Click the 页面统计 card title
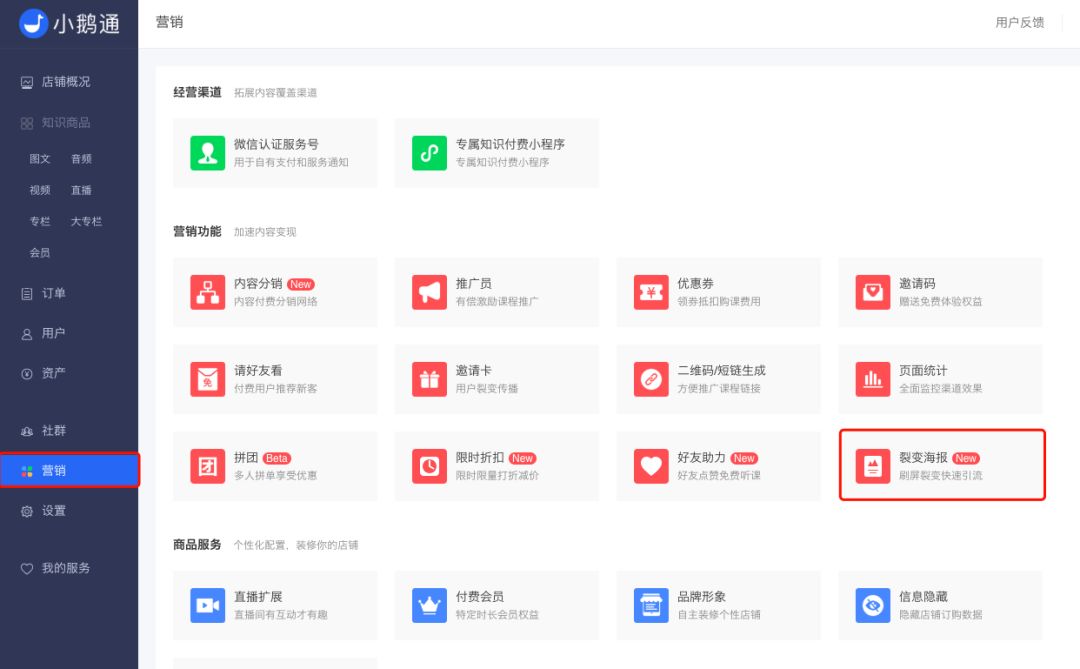This screenshot has width=1080, height=669. [x=923, y=370]
